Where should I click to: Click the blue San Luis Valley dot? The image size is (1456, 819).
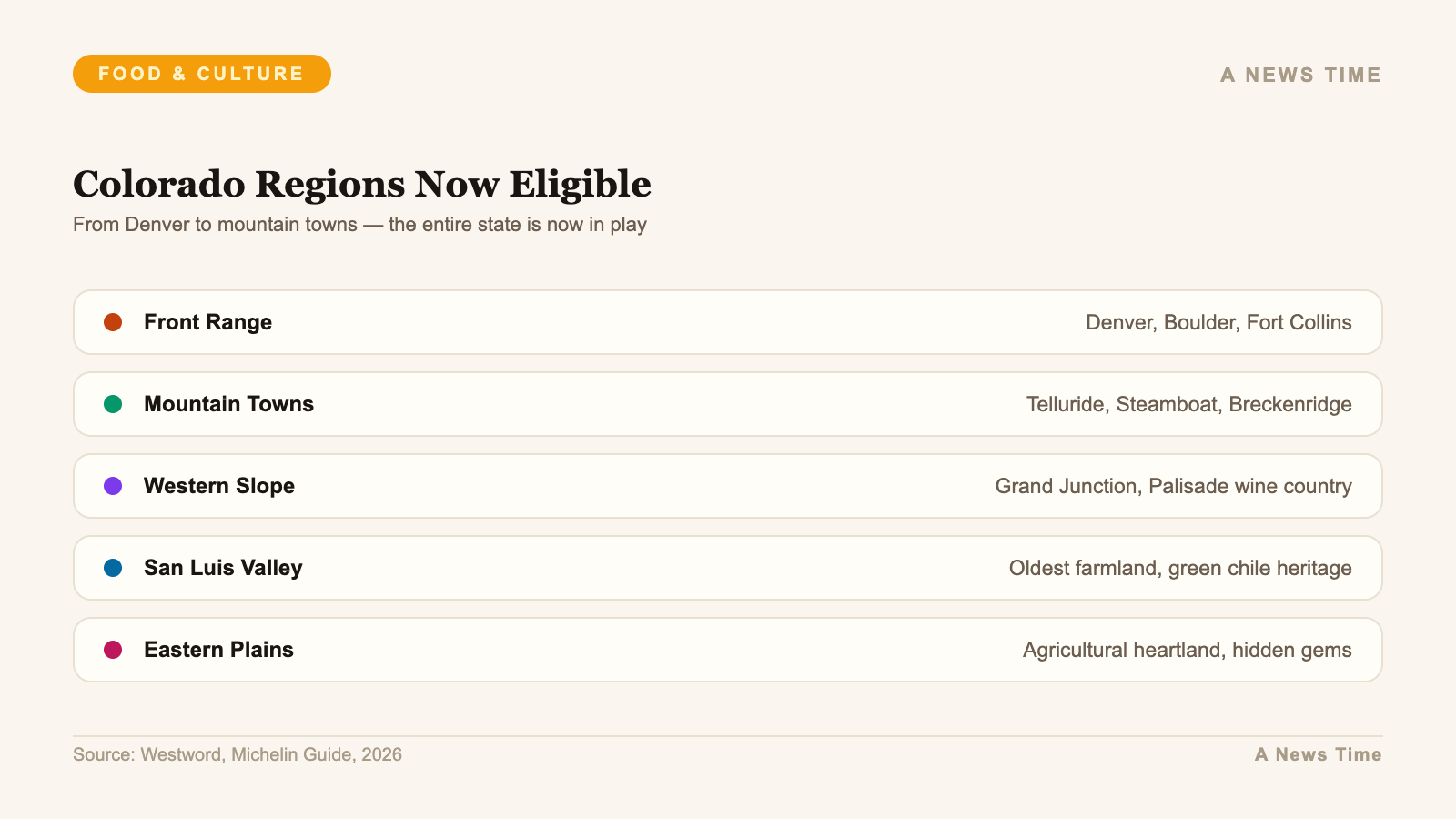click(x=113, y=568)
